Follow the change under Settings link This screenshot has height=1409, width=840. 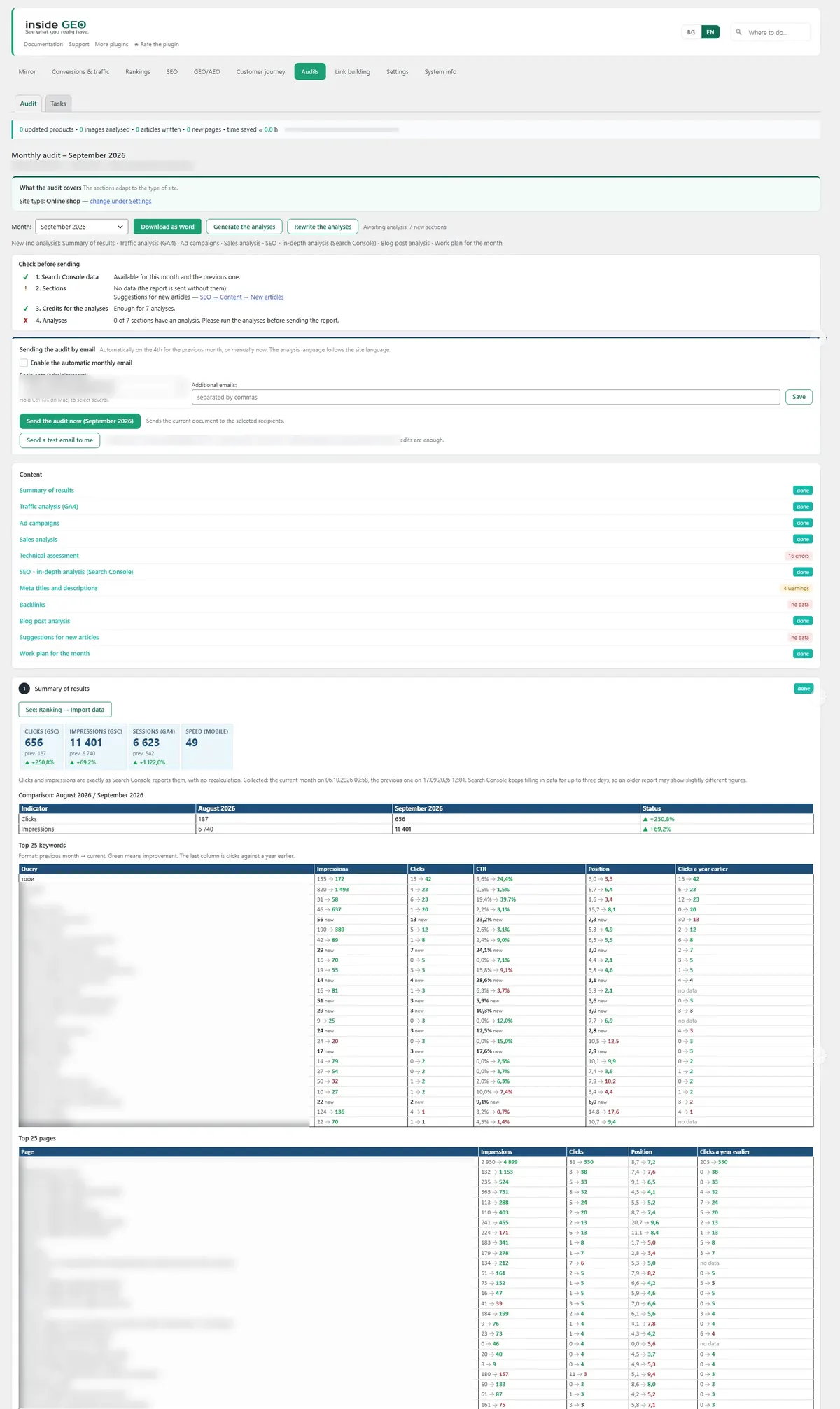(x=120, y=202)
